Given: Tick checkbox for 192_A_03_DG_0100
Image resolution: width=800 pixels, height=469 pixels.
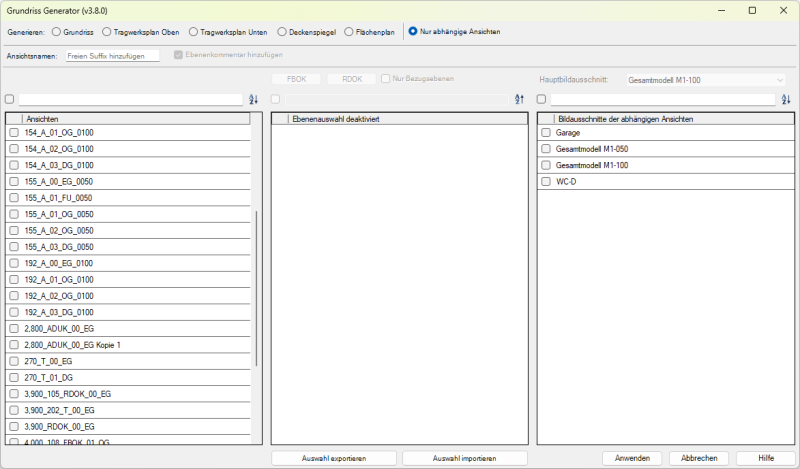Looking at the screenshot, I should pyautogui.click(x=14, y=312).
